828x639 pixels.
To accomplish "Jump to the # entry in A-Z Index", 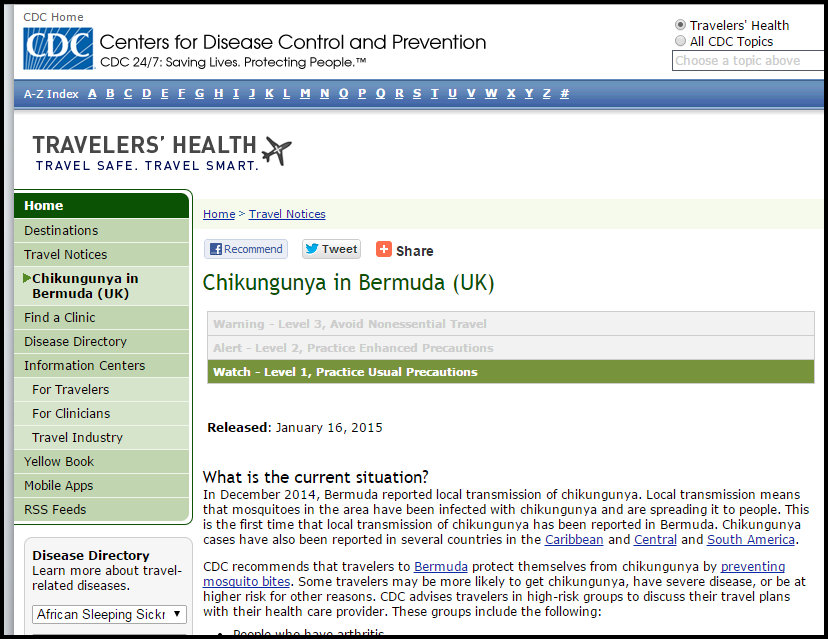I will tap(565, 94).
